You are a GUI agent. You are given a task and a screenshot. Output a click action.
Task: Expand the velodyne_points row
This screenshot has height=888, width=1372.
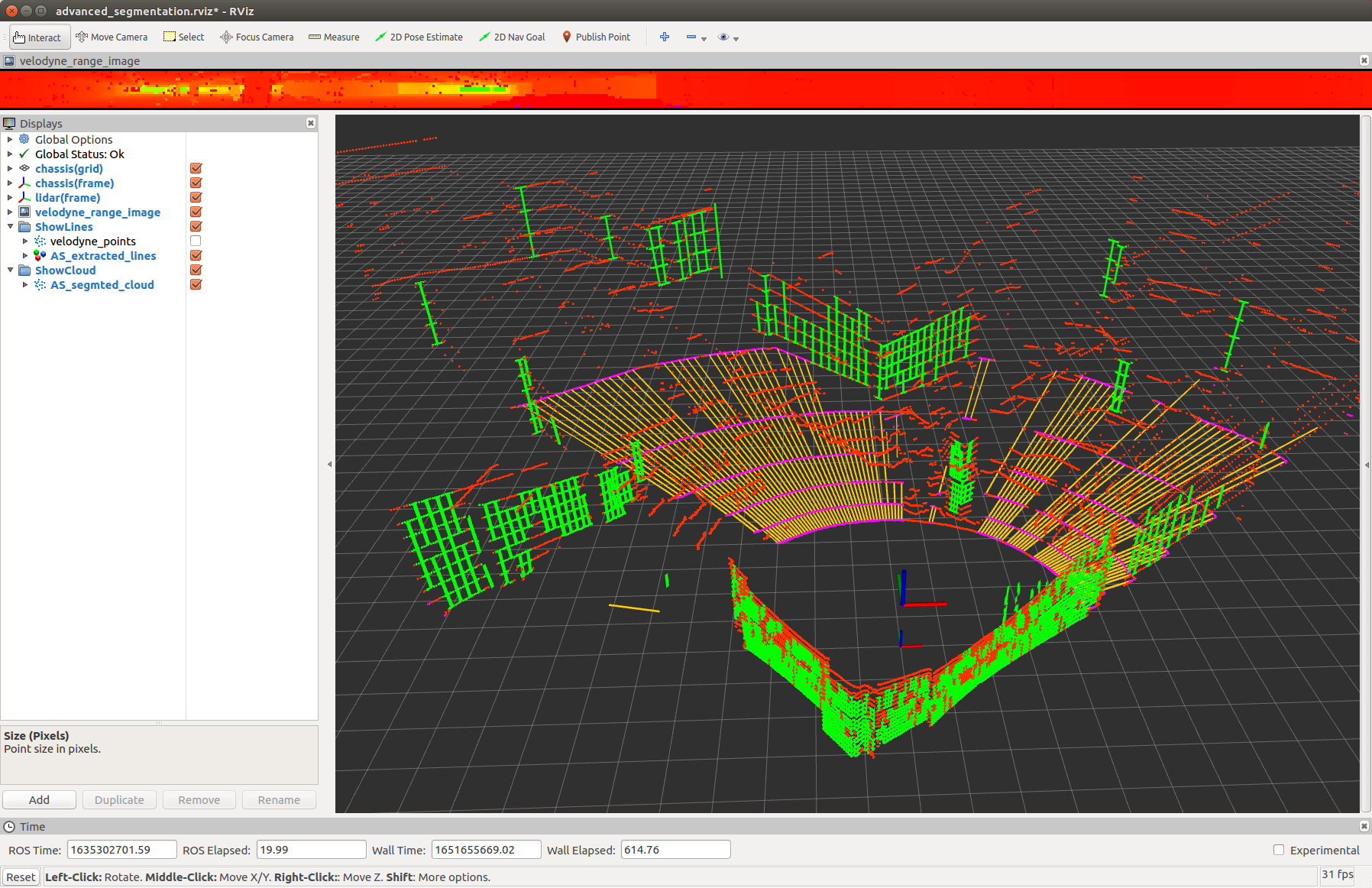coord(25,241)
